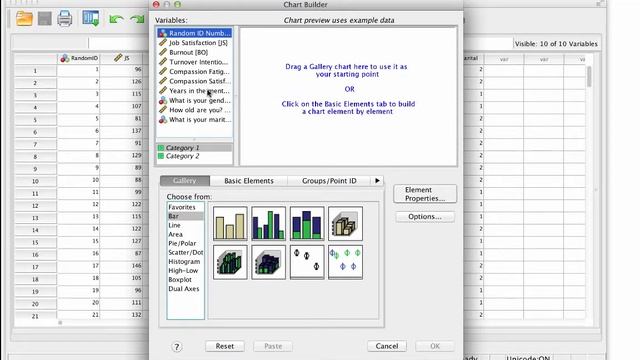
Task: Switch to the Basic Elements tab
Action: click(x=249, y=180)
